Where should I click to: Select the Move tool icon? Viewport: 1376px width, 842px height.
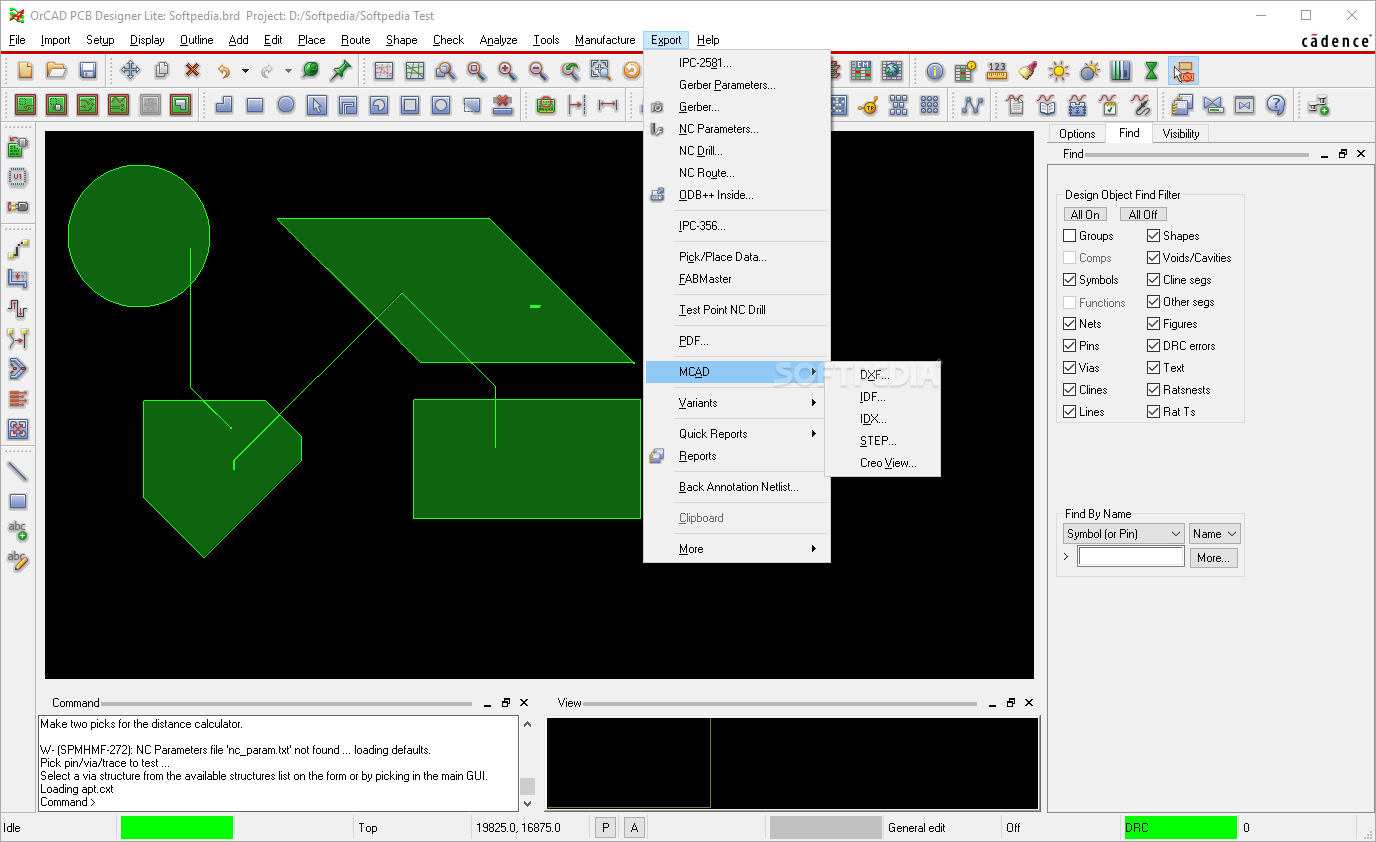click(130, 70)
